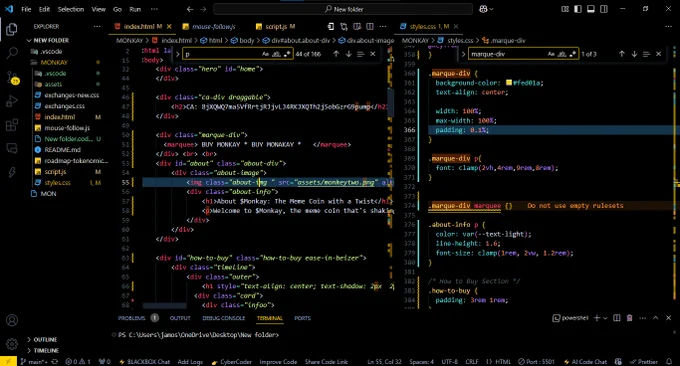
Task: Click BLACKBOX Chat in status bar
Action: click(x=144, y=362)
